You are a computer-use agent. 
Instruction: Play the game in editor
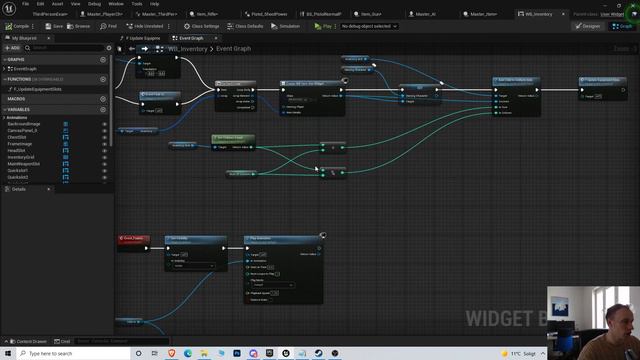tap(323, 26)
